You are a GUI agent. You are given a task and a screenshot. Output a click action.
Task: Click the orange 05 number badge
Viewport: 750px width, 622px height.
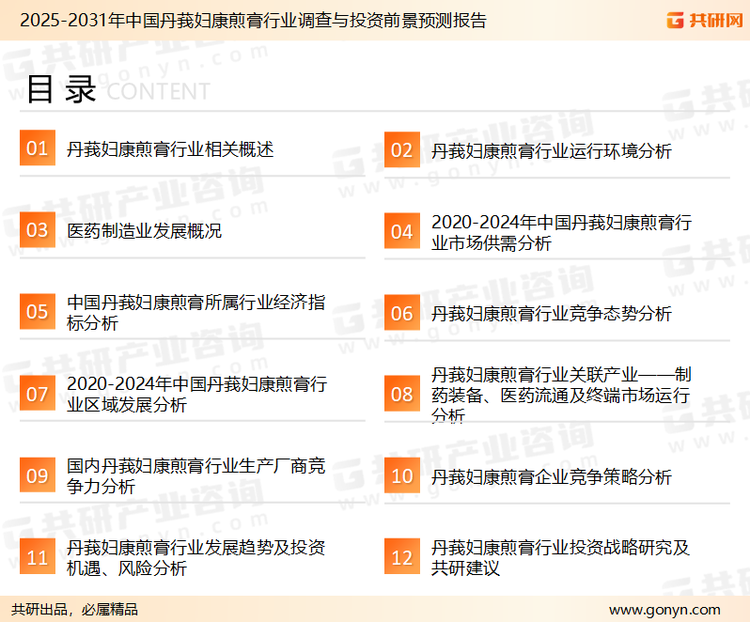pyautogui.click(x=37, y=311)
